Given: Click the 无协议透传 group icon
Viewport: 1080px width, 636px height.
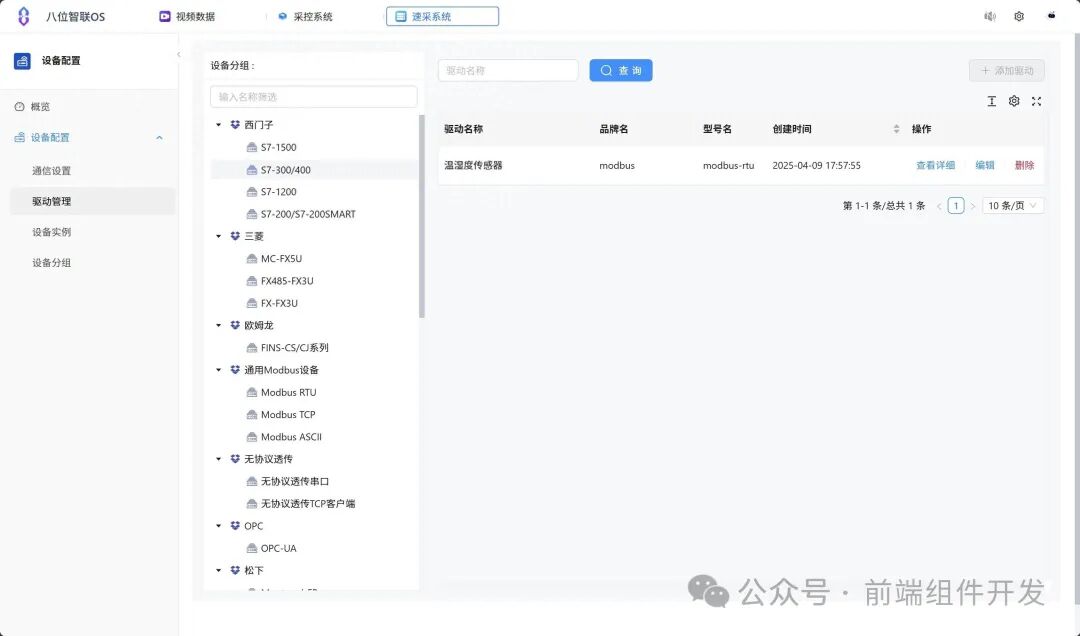Looking at the screenshot, I should coord(235,459).
